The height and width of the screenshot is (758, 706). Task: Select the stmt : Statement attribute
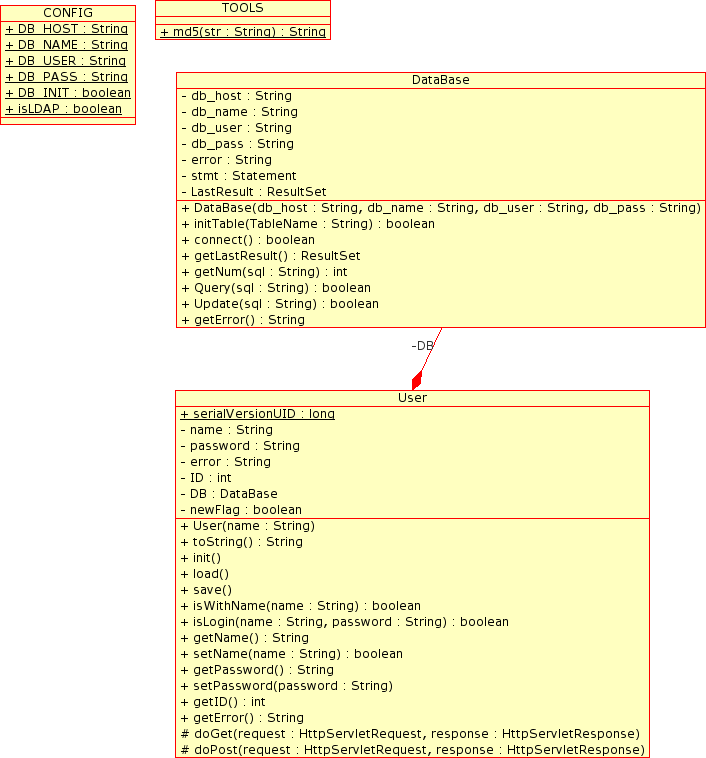[x=239, y=175]
